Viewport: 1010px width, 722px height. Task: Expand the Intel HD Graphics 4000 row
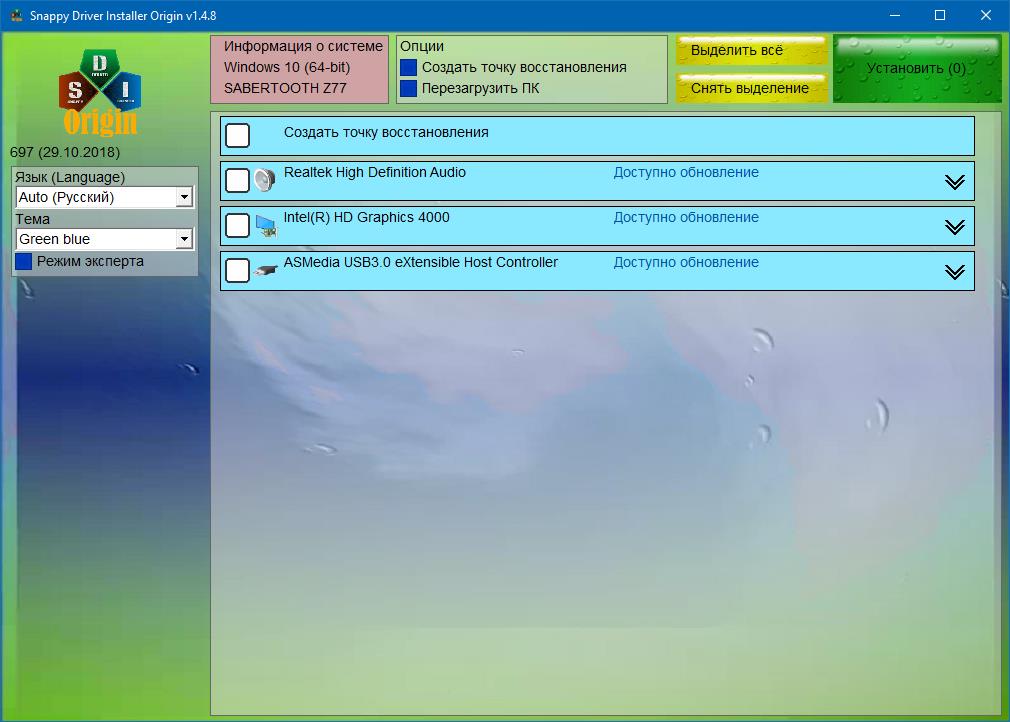tap(954, 227)
